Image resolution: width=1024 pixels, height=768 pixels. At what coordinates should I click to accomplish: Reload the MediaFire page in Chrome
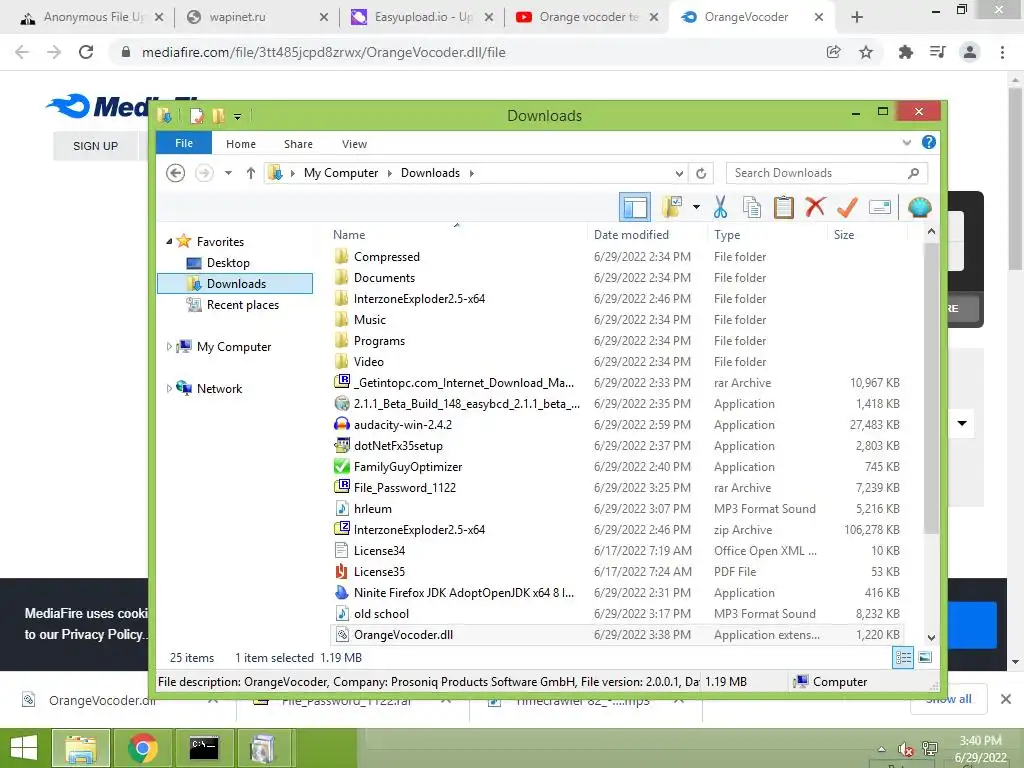[86, 52]
